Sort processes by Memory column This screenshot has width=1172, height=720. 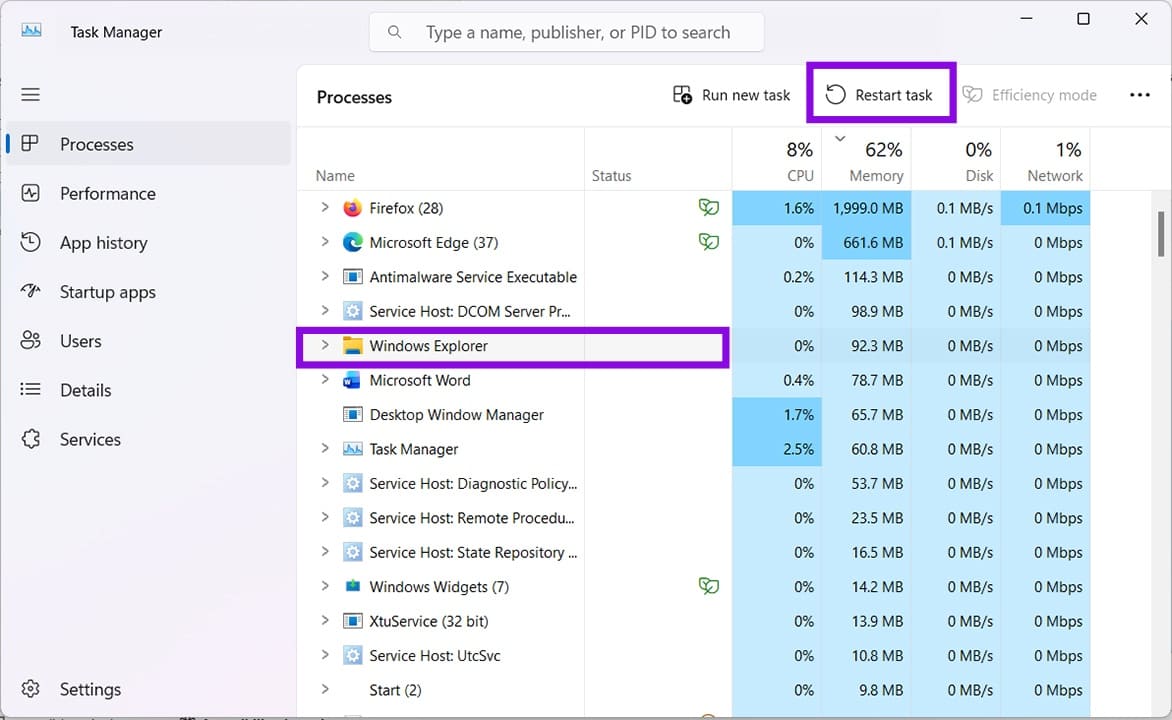[x=867, y=160]
